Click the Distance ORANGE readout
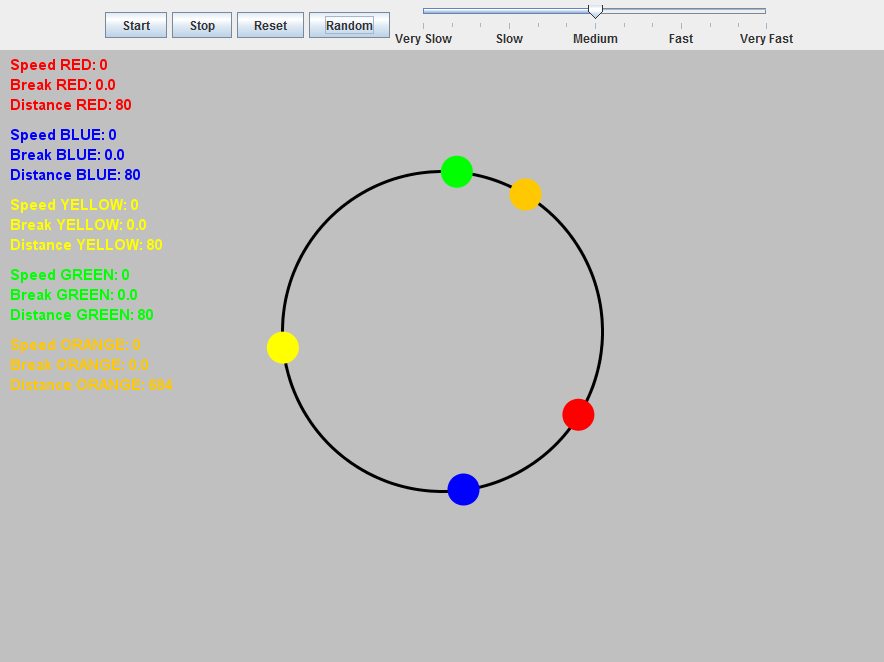Image resolution: width=884 pixels, height=662 pixels. [91, 385]
